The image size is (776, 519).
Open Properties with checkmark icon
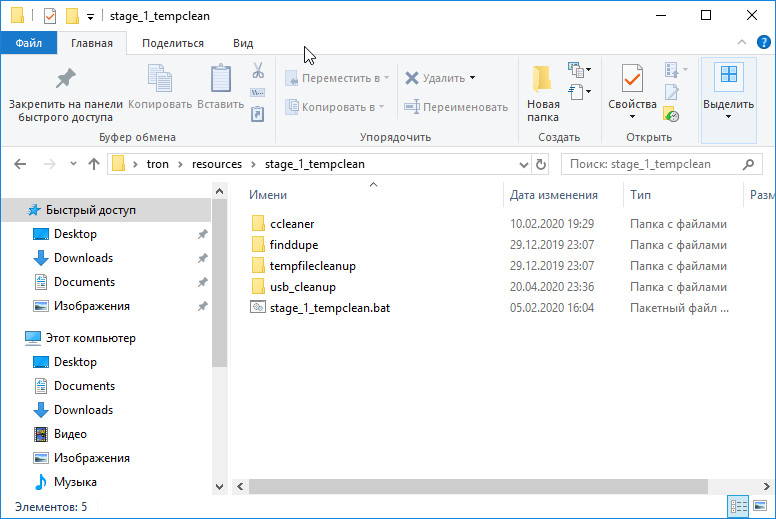[632, 79]
